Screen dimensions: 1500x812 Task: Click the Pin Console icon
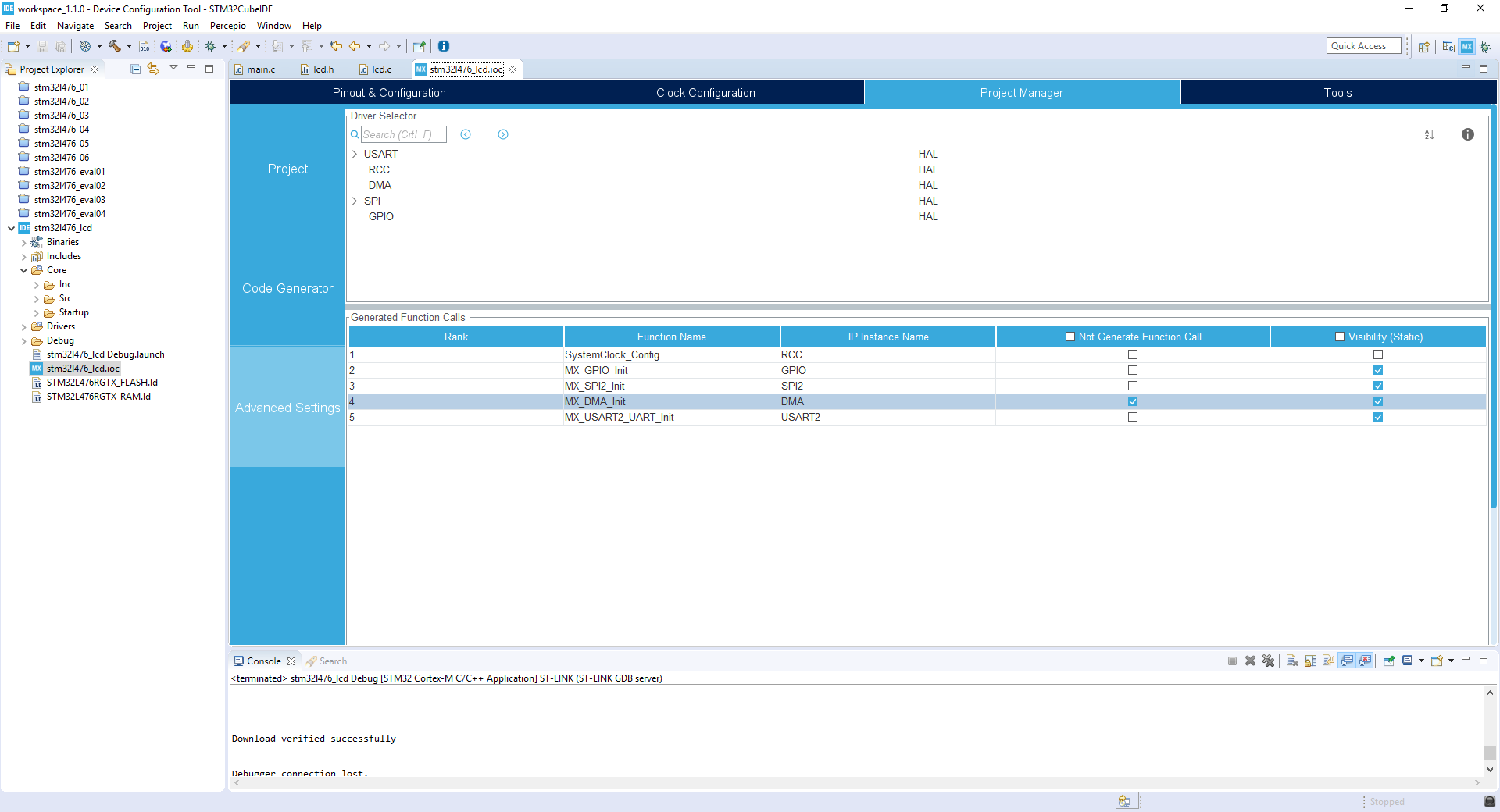tap(1388, 661)
